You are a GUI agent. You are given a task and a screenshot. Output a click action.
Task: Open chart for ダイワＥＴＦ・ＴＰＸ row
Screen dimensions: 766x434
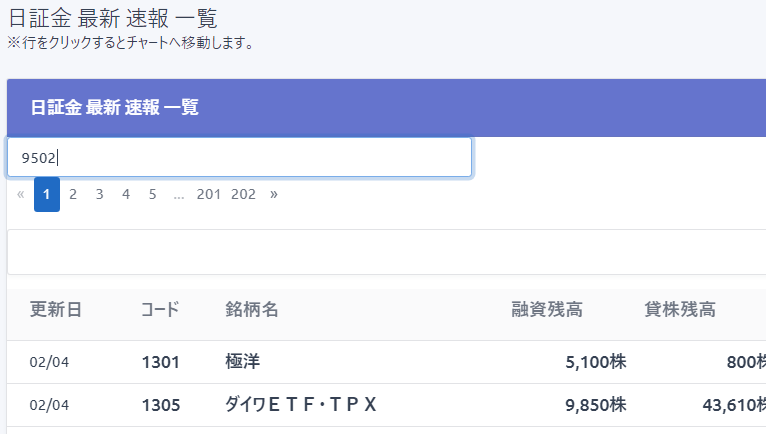301,405
